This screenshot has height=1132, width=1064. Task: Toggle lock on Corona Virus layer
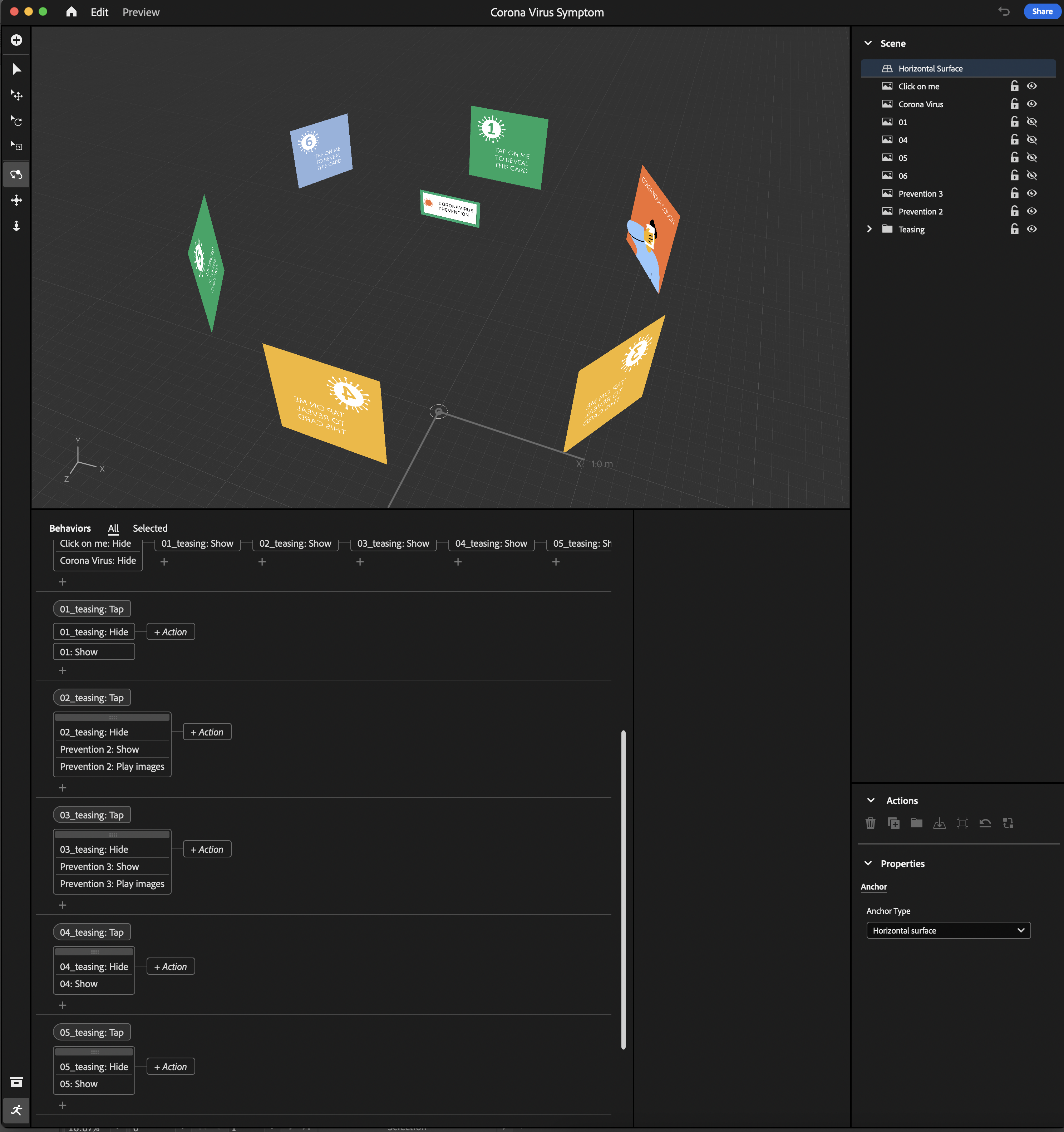pyautogui.click(x=1014, y=104)
